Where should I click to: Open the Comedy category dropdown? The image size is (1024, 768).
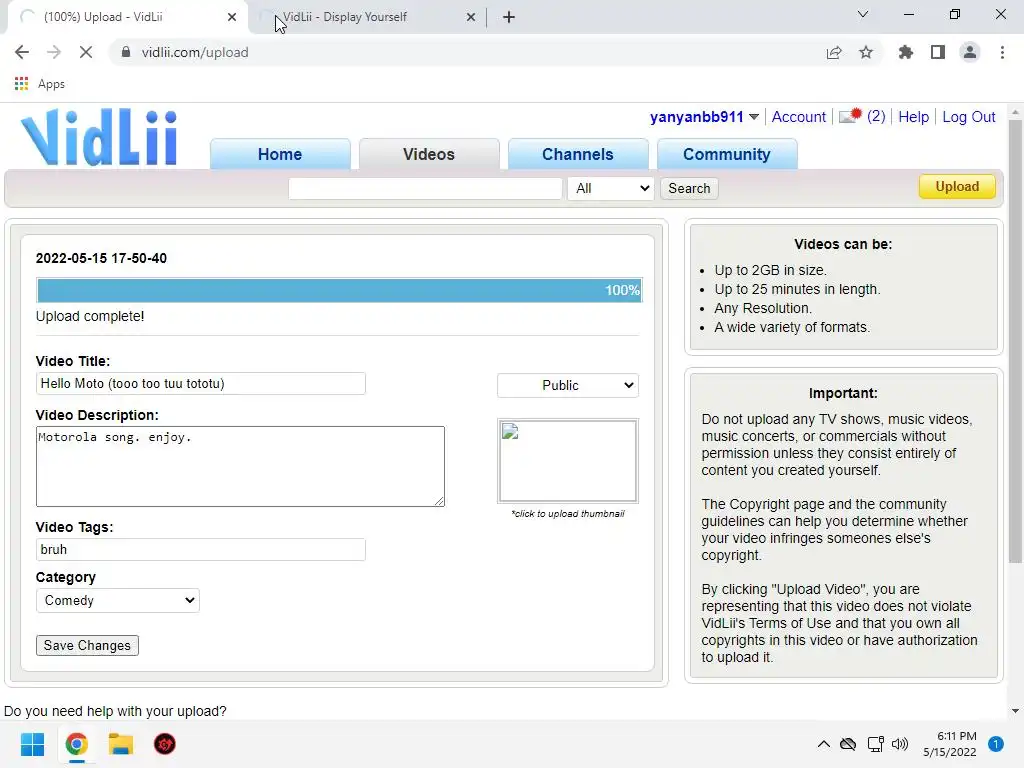click(x=118, y=600)
